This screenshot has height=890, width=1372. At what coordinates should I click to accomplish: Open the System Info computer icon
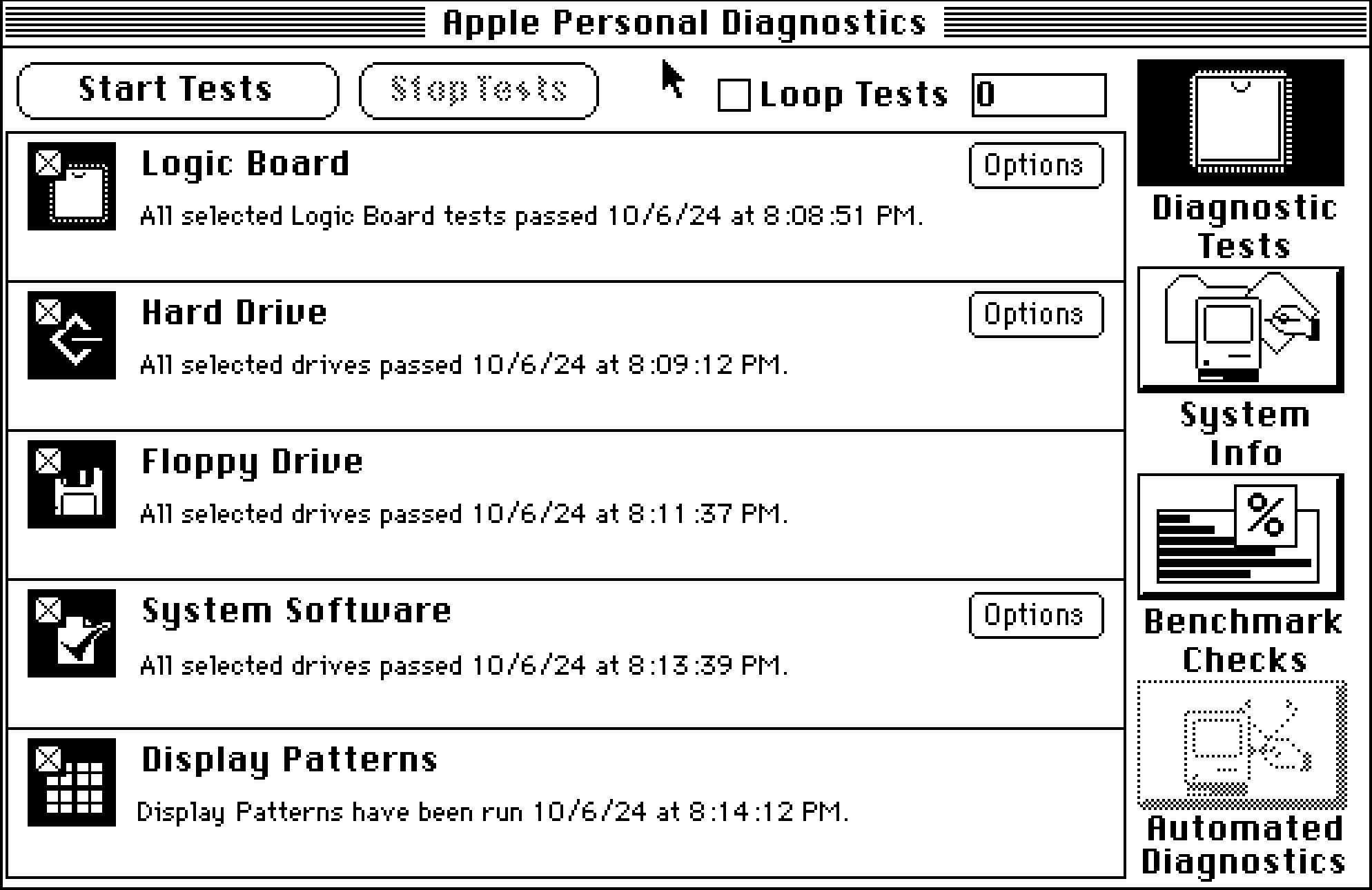[1240, 330]
